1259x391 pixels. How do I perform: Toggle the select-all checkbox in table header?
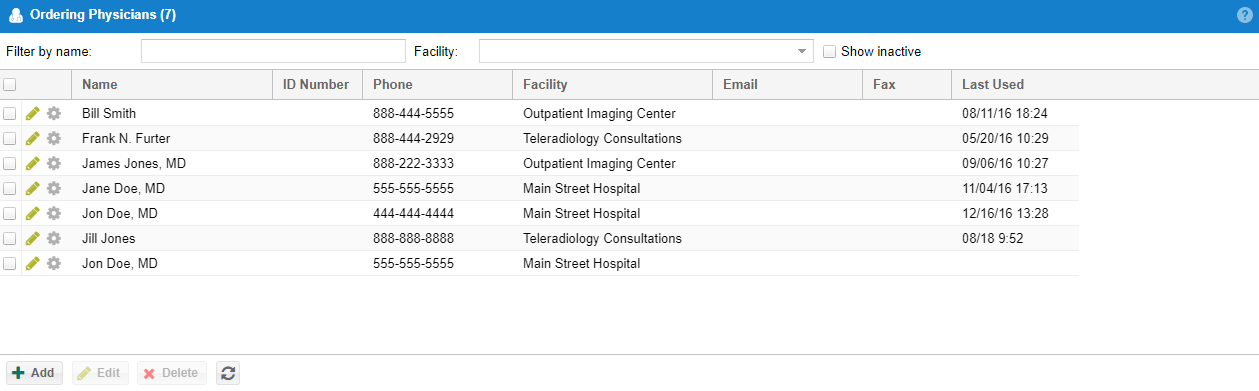[x=9, y=85]
